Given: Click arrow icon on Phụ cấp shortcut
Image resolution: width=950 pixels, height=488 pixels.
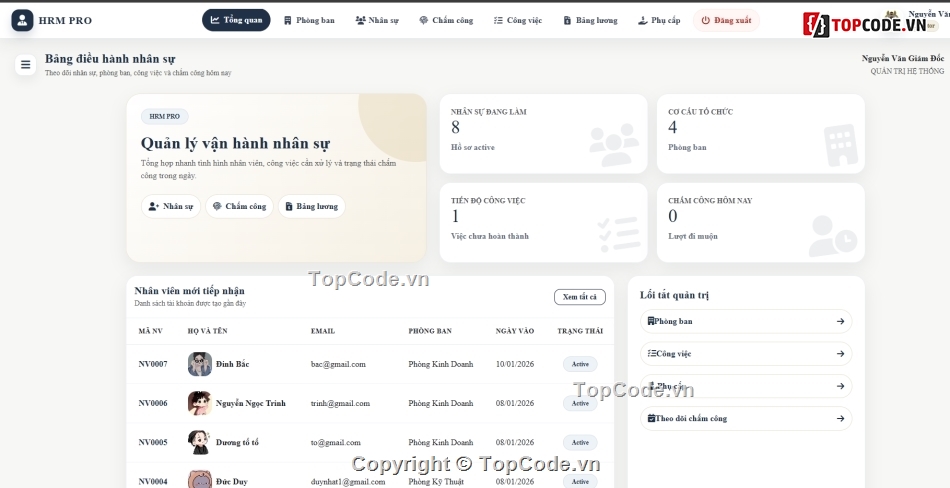Looking at the screenshot, I should (x=840, y=386).
